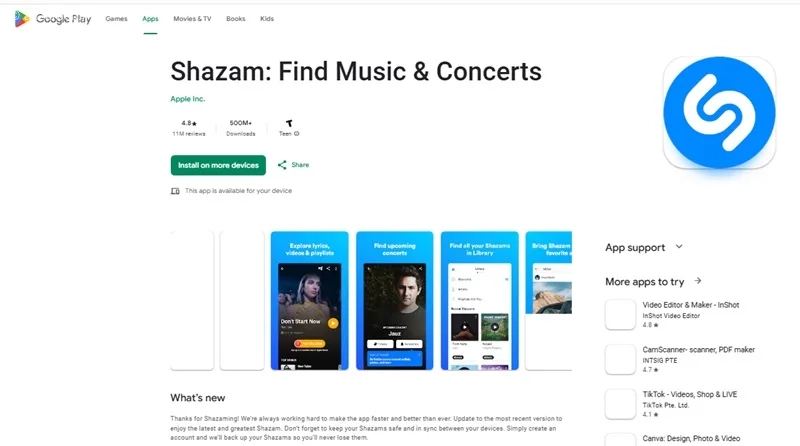This screenshot has height=446, width=800.
Task: Switch to the Movies & TV tab
Action: pyautogui.click(x=191, y=19)
